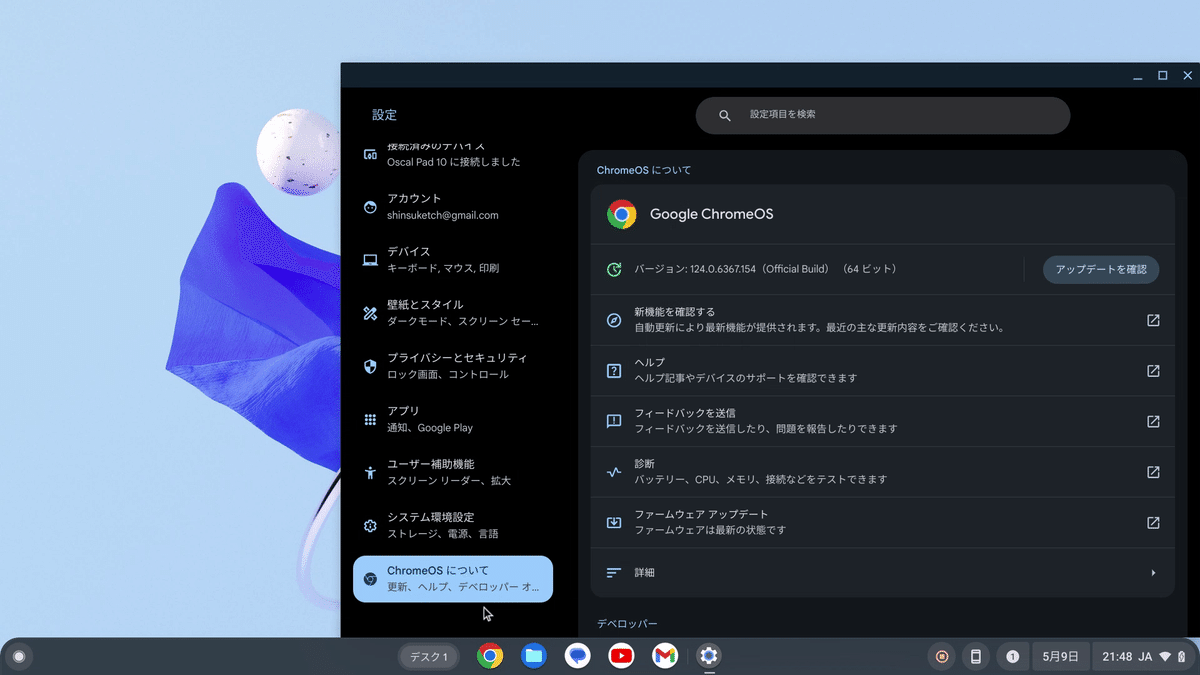1200x675 pixels.
Task: Click the Google ChromeOS logo icon
Action: [x=622, y=214]
